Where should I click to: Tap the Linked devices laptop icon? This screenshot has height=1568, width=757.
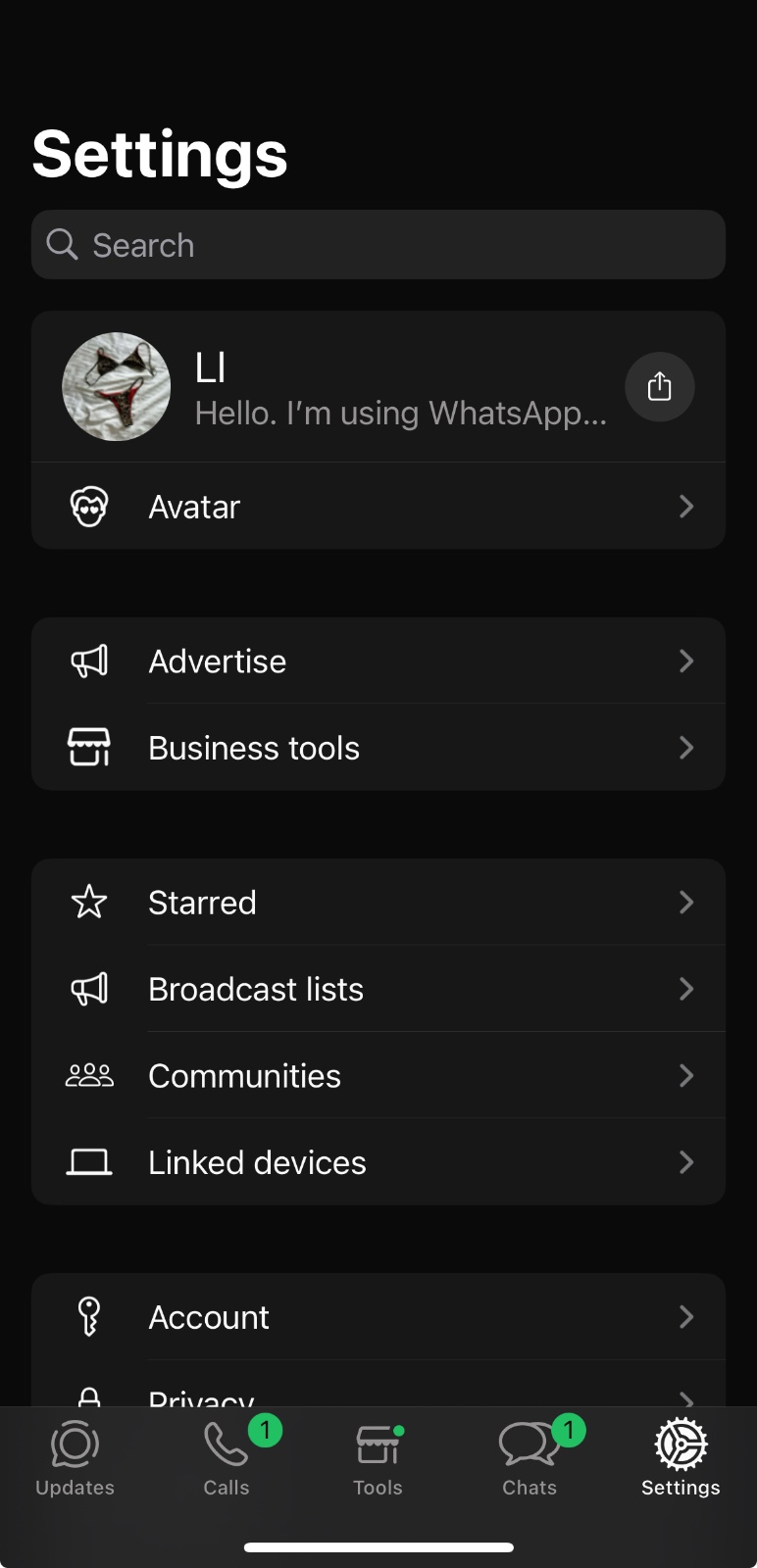coord(89,1162)
